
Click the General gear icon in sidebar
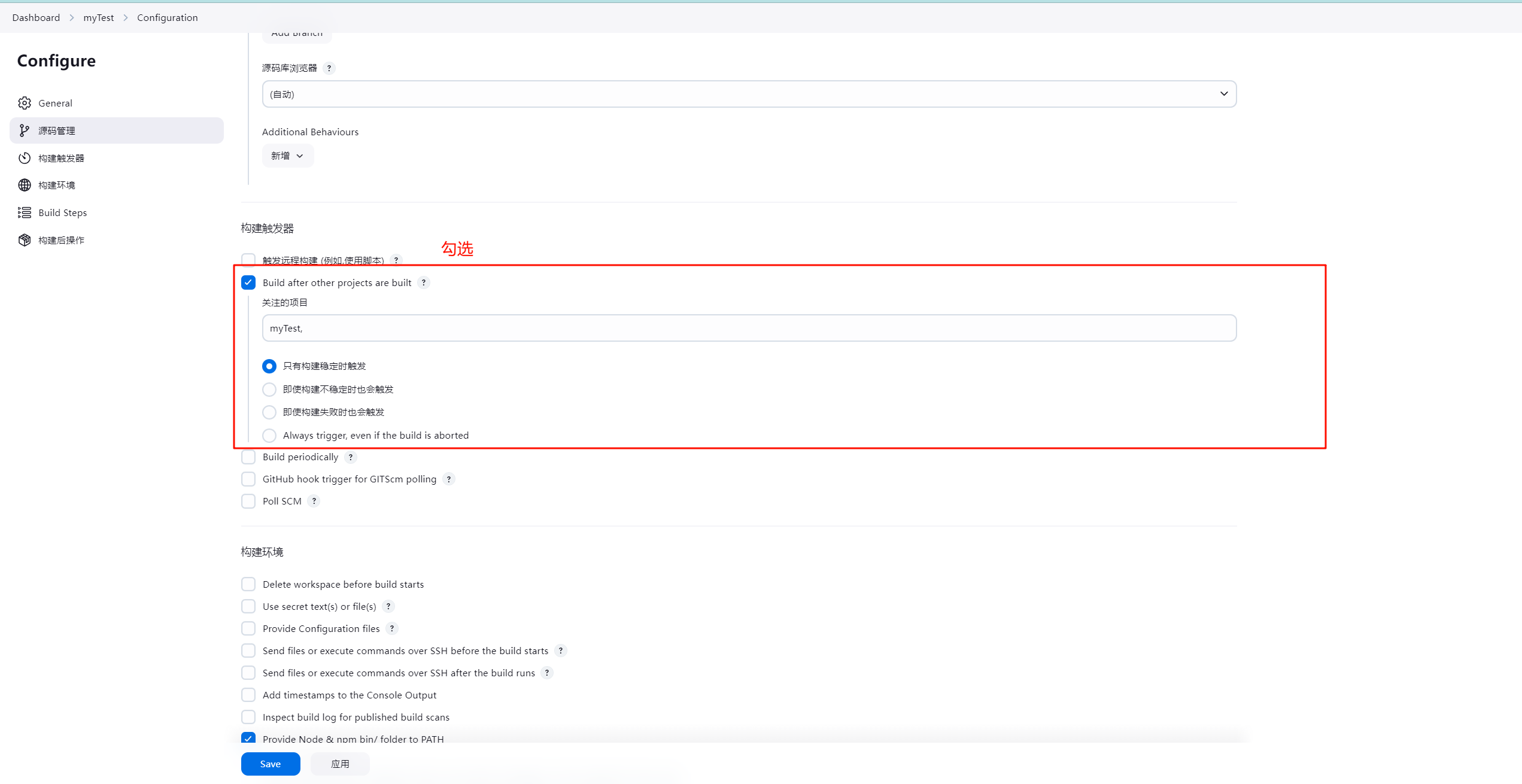[x=25, y=103]
